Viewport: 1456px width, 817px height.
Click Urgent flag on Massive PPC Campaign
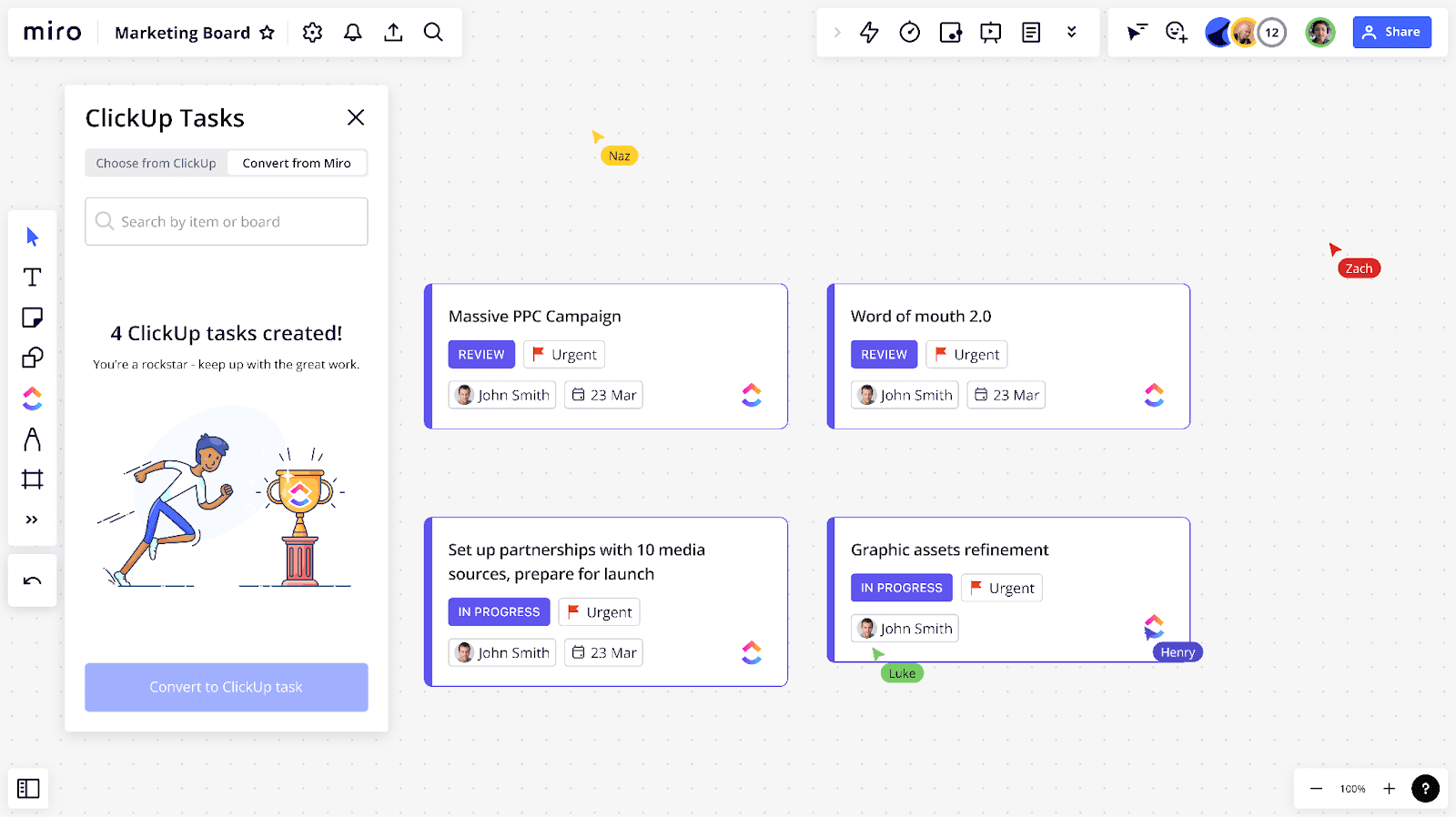[x=564, y=355]
